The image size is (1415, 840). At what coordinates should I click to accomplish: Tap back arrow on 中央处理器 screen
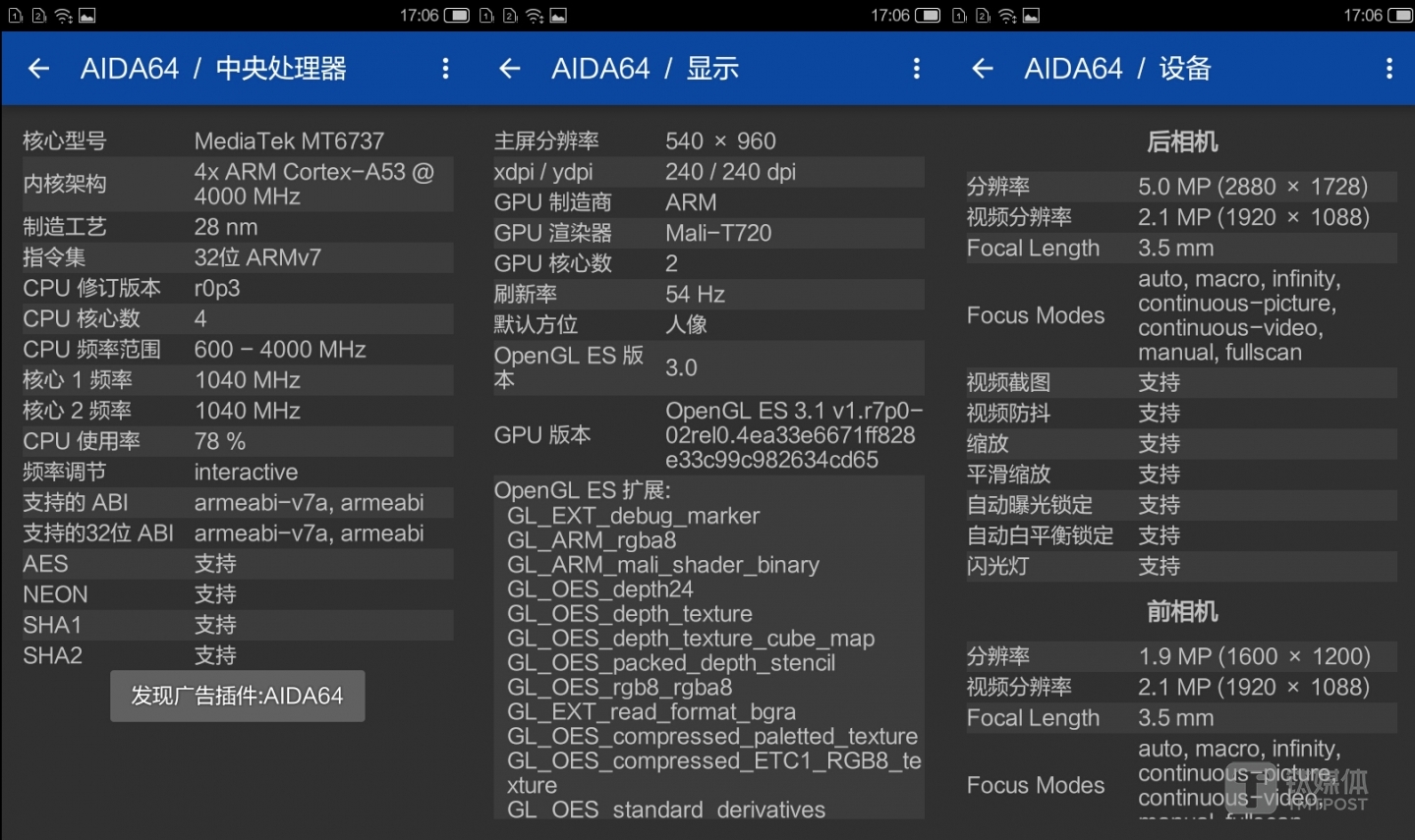(x=38, y=68)
